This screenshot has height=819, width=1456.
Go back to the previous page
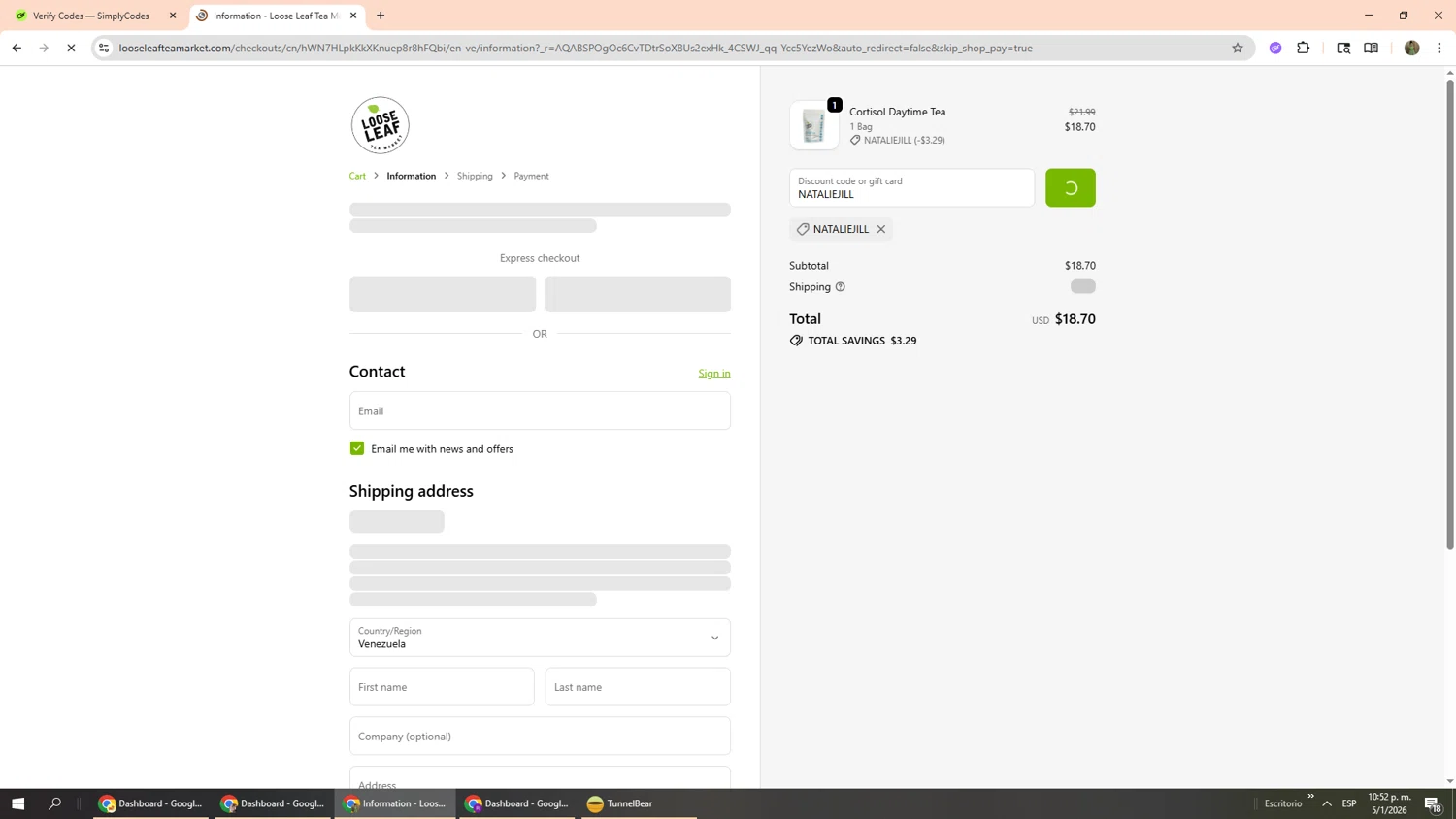(17, 48)
